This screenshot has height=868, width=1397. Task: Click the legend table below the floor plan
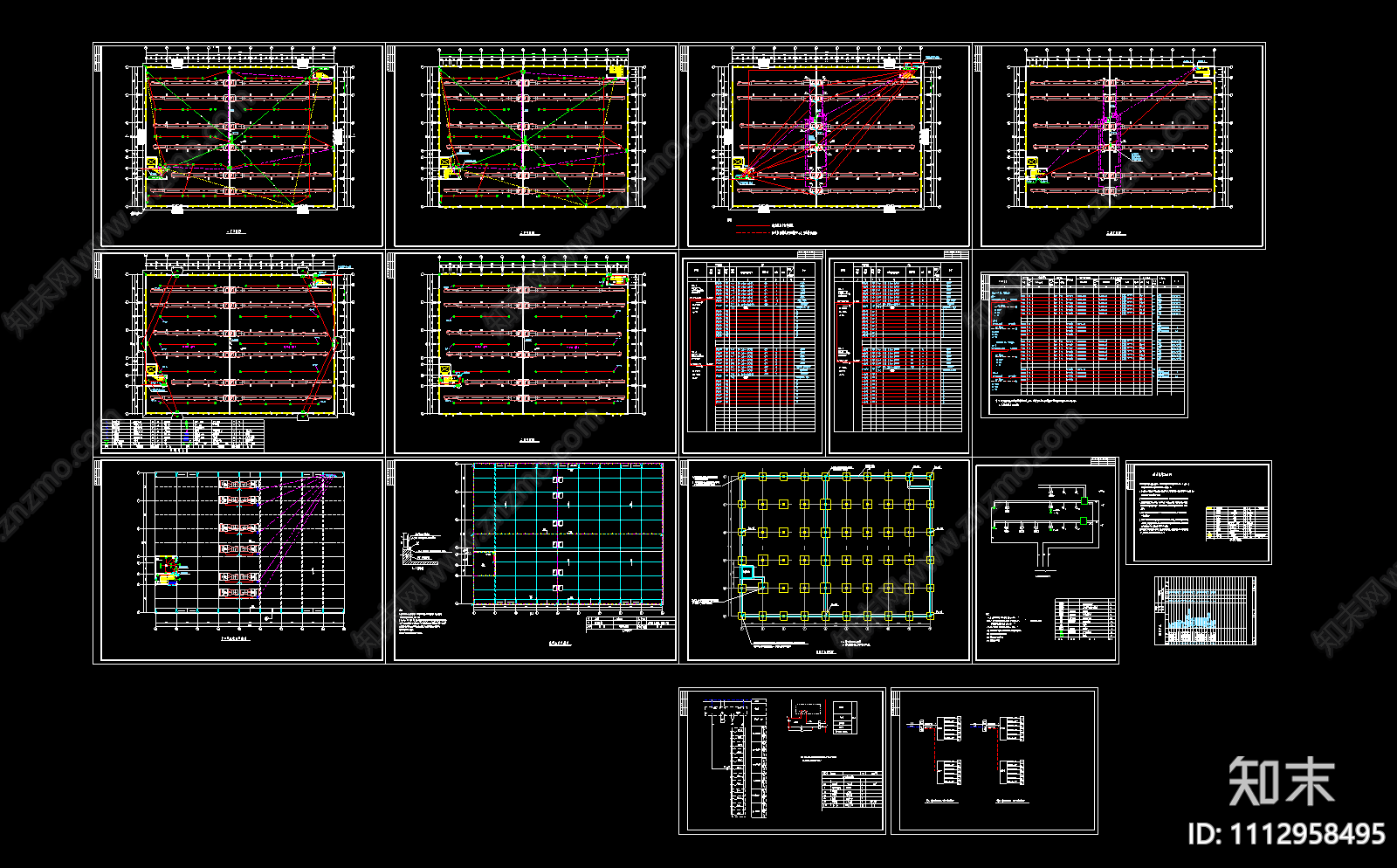pyautogui.click(x=183, y=434)
